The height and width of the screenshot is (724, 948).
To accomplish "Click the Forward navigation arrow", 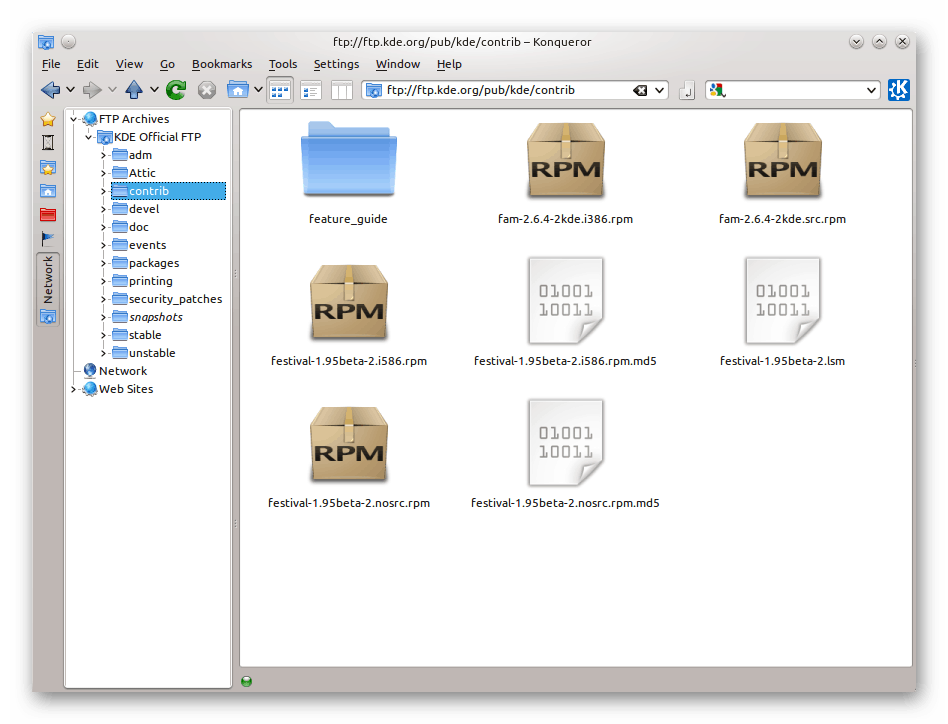I will [92, 90].
